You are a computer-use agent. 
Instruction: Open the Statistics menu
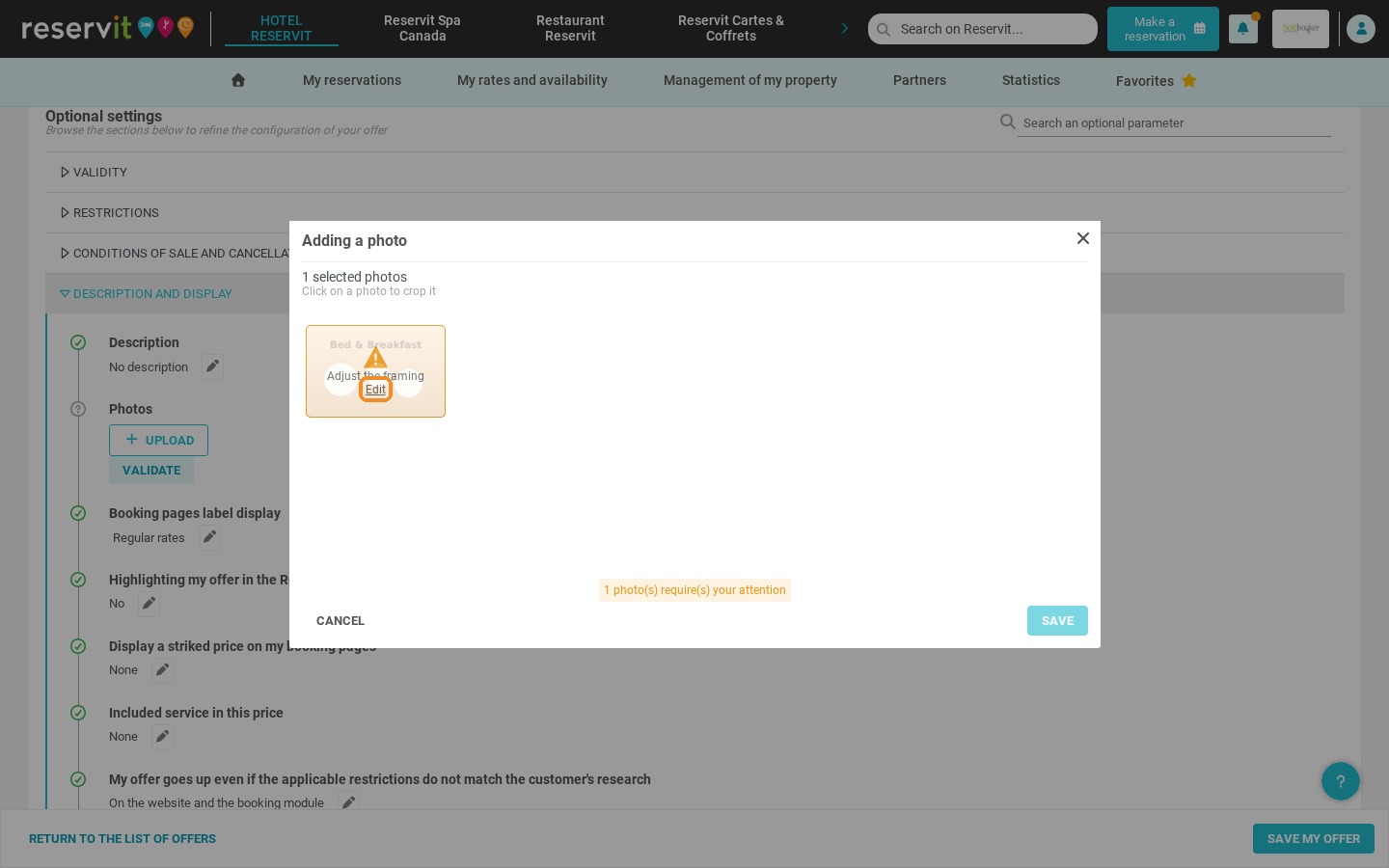[1031, 80]
